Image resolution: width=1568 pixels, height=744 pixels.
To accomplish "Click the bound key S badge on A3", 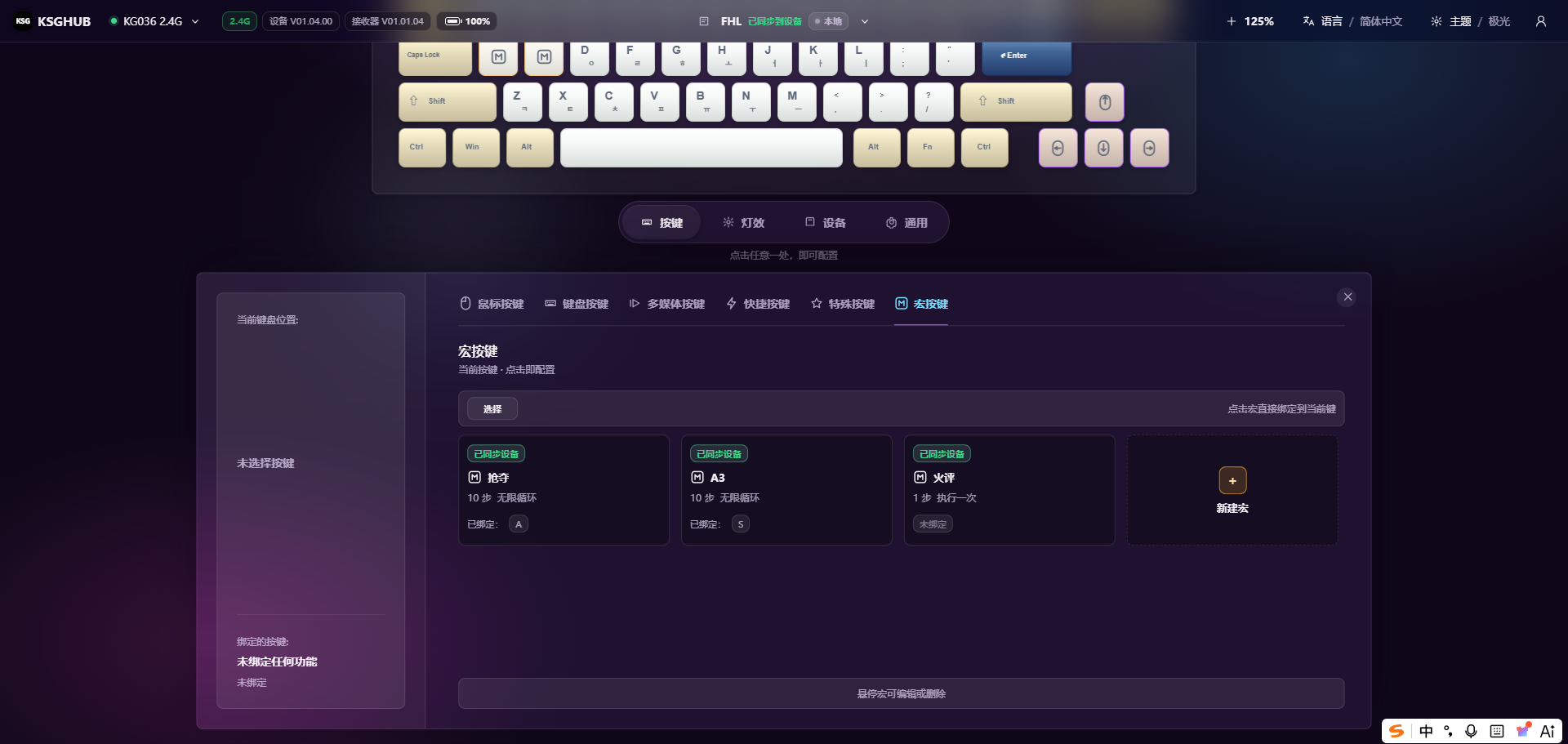I will point(741,524).
